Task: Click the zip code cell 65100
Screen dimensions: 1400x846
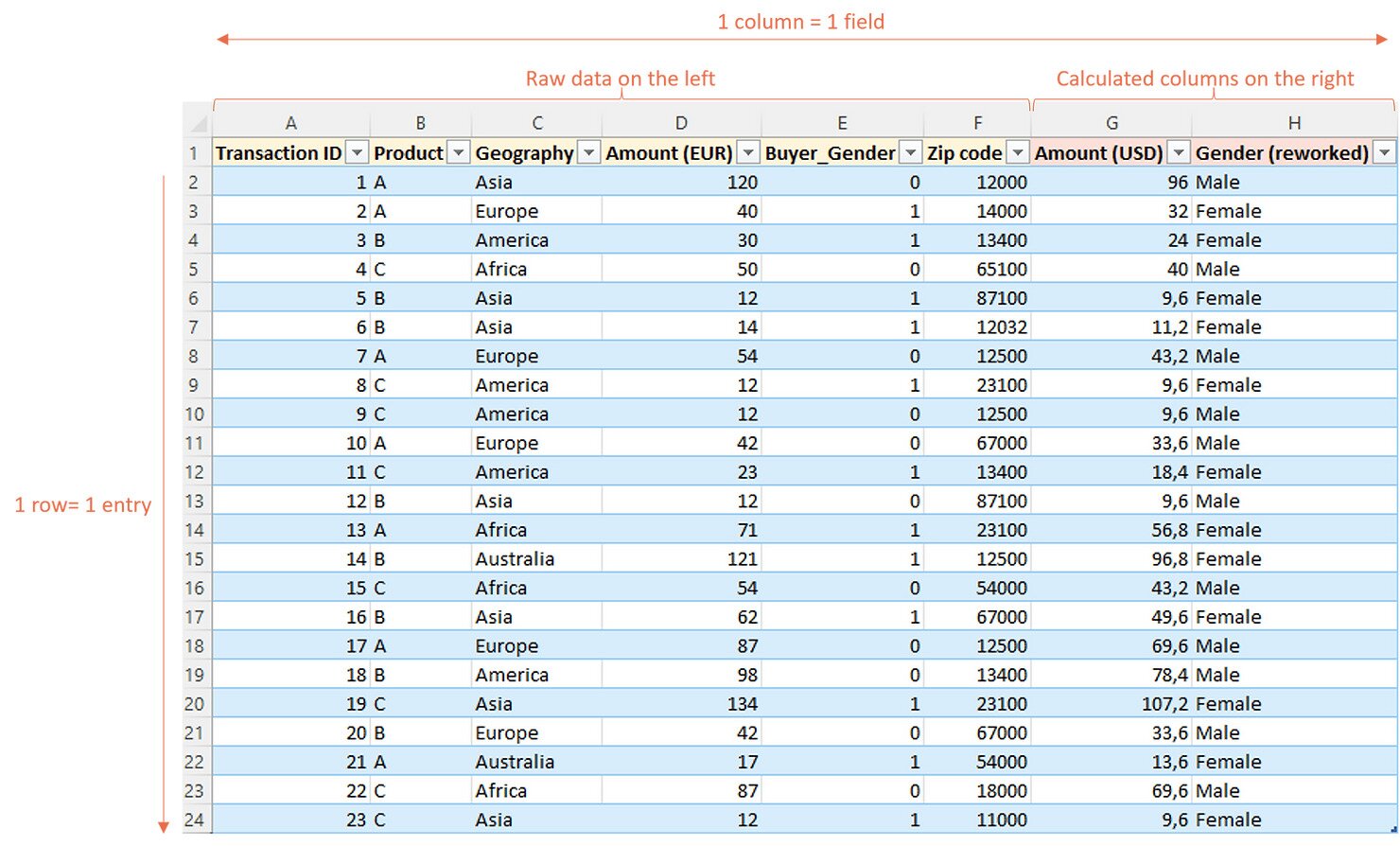Action: click(977, 270)
